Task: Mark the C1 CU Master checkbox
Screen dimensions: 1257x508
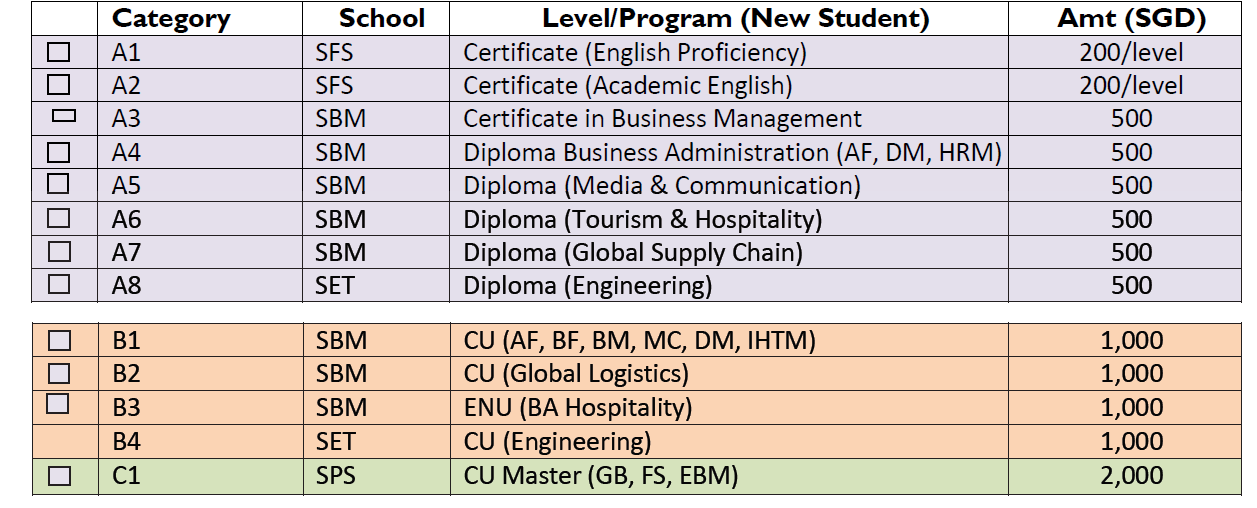Action: [59, 476]
